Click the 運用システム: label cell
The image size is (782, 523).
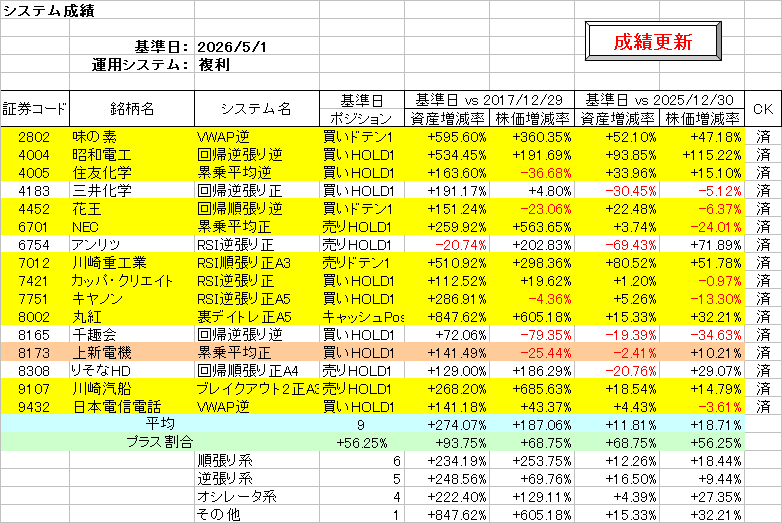[x=141, y=64]
